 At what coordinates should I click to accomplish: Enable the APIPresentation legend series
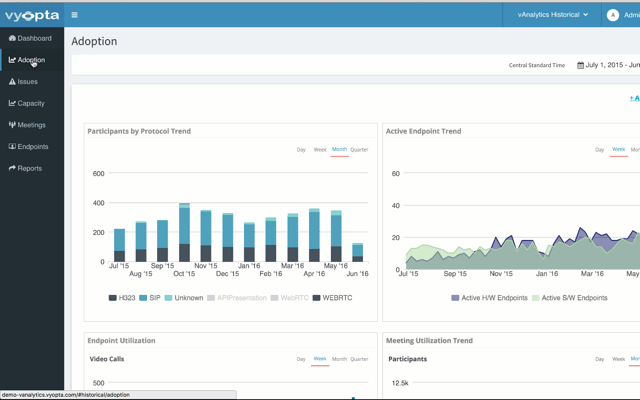point(237,298)
